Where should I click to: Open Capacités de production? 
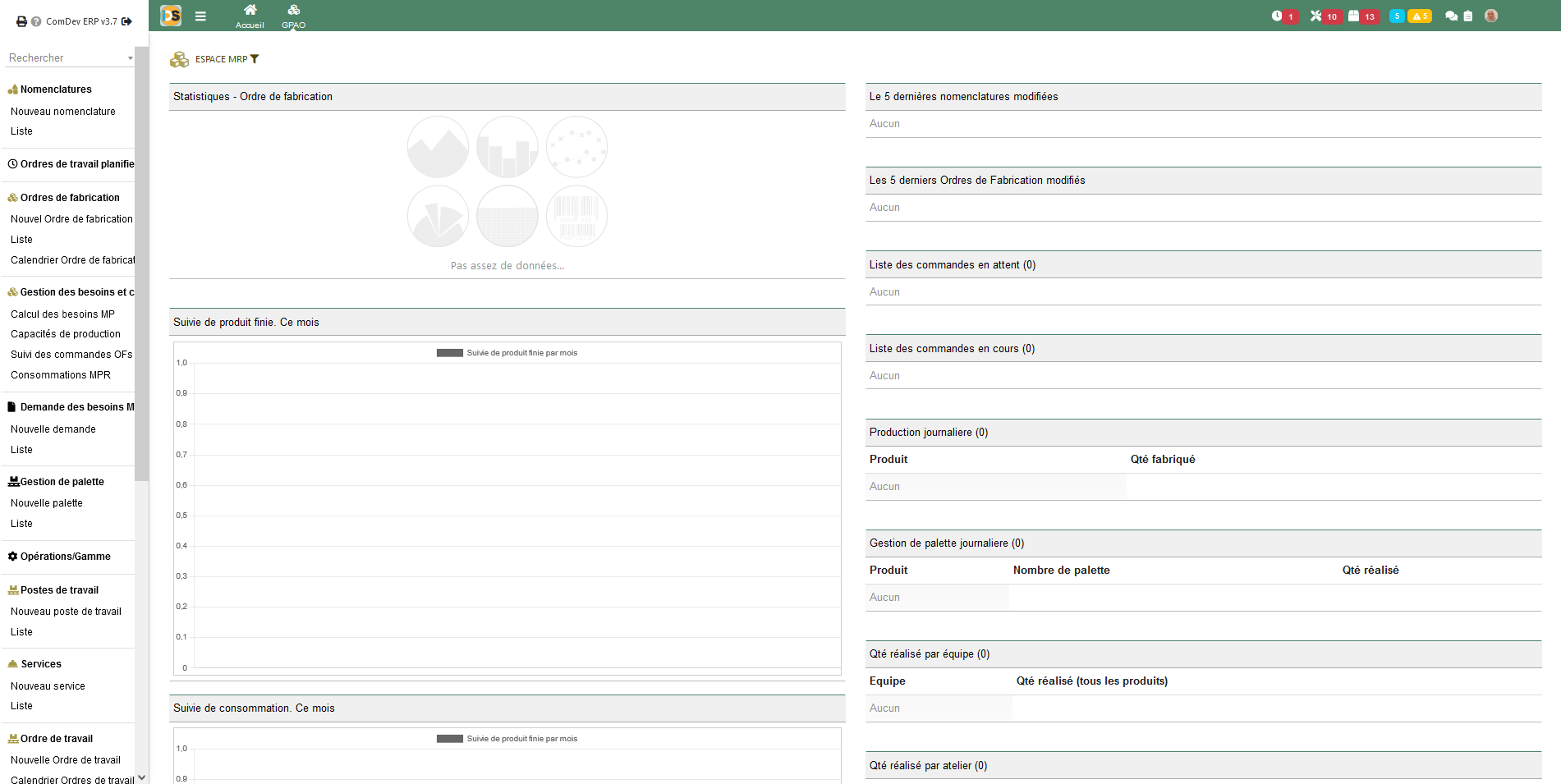tap(66, 334)
